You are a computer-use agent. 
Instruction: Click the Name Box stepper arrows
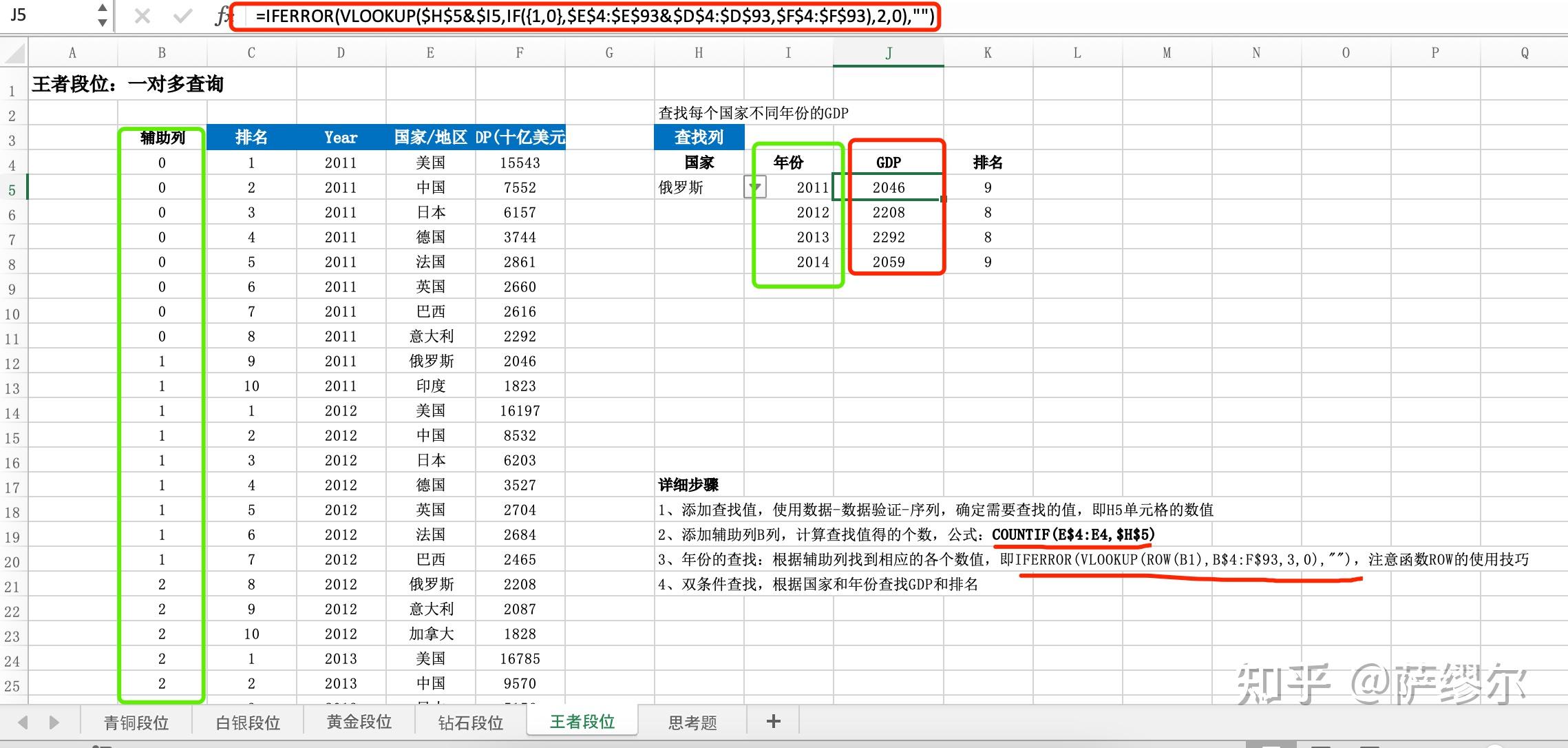pos(103,15)
